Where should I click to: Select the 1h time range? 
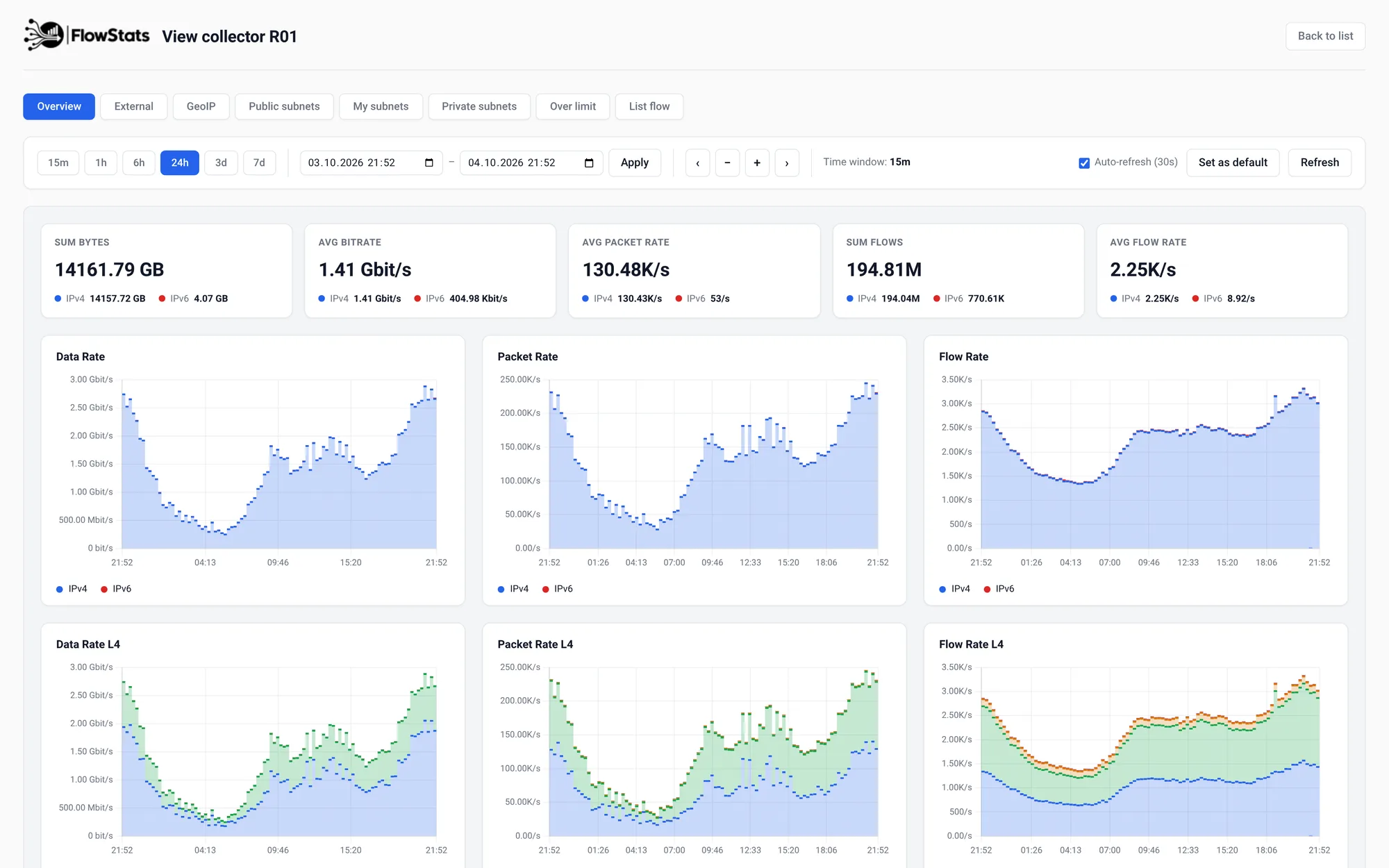[101, 162]
